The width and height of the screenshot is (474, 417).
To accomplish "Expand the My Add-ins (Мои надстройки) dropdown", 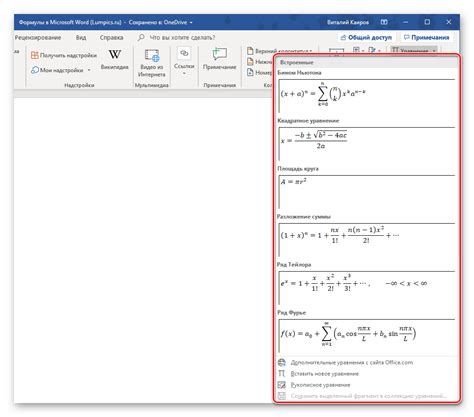I will (89, 70).
